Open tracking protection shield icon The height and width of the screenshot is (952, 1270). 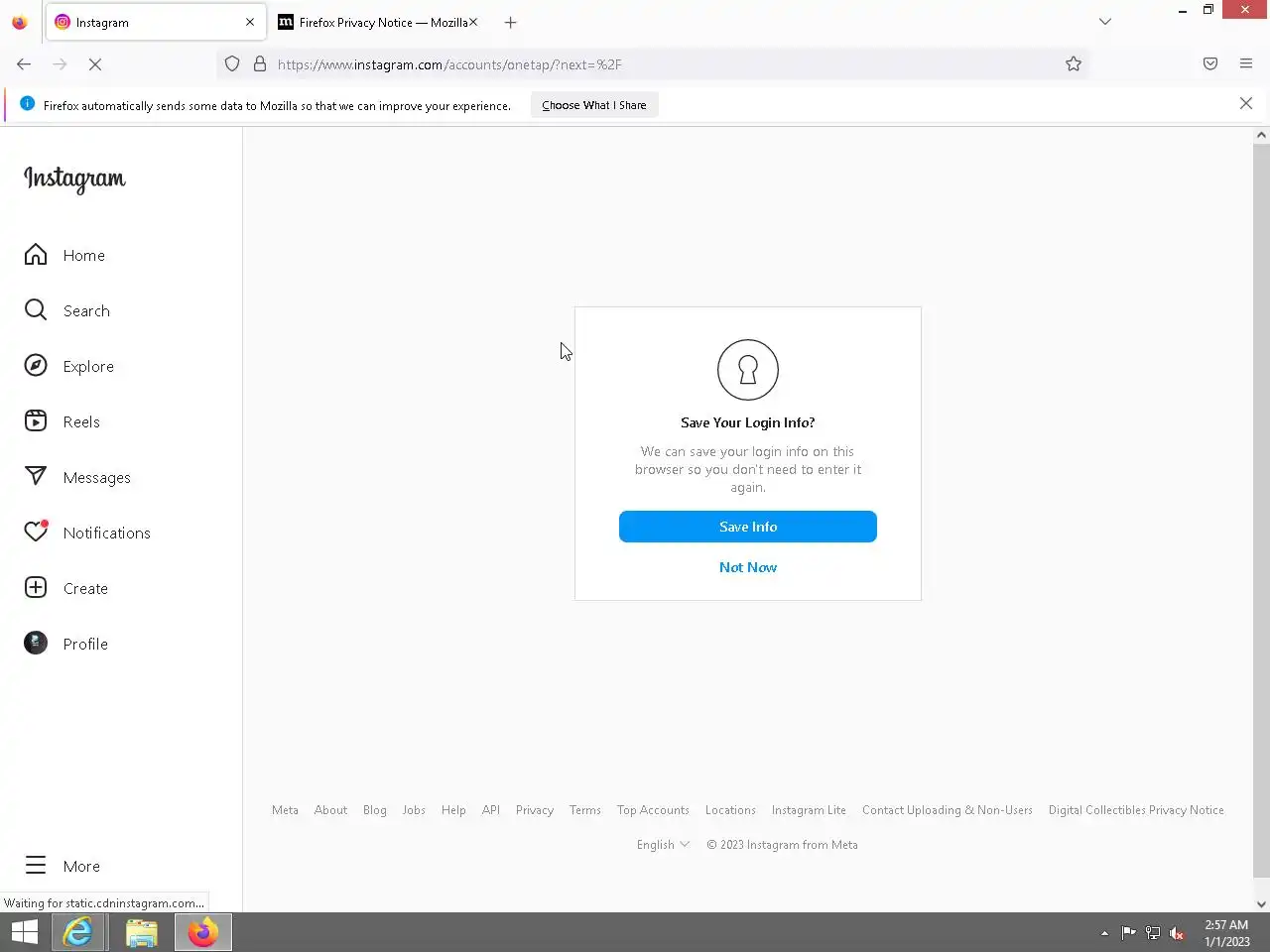tap(232, 64)
